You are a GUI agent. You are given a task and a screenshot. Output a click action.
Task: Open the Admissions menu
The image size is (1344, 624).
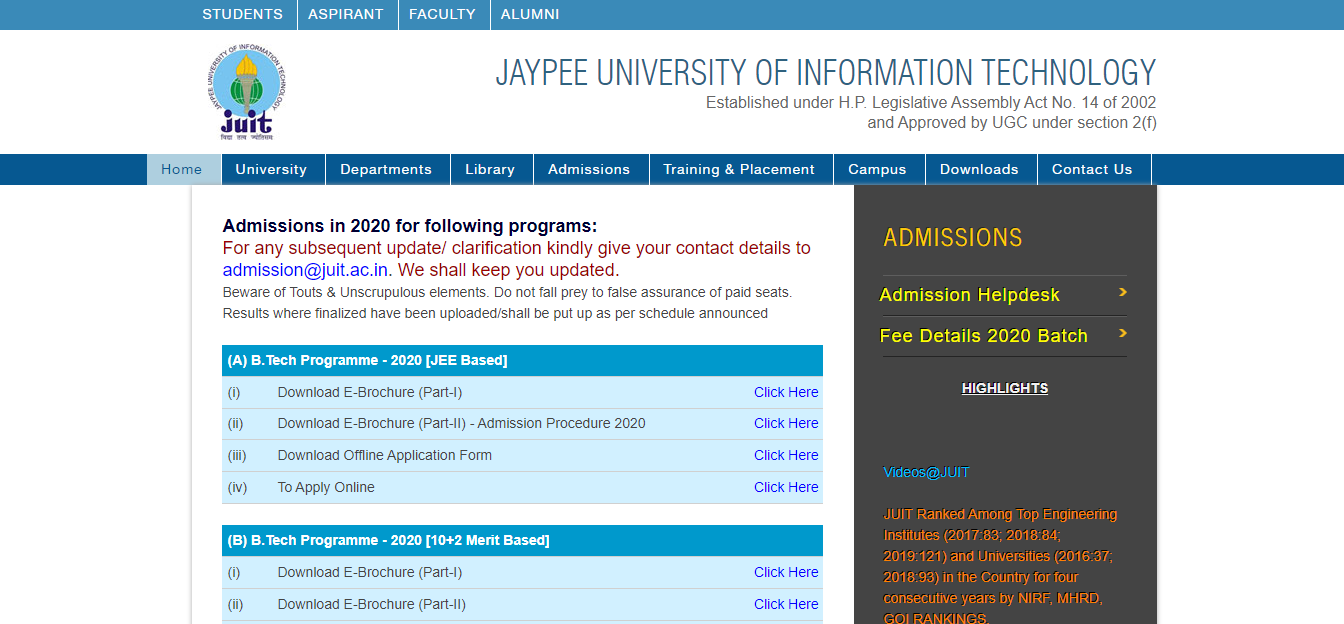(590, 169)
